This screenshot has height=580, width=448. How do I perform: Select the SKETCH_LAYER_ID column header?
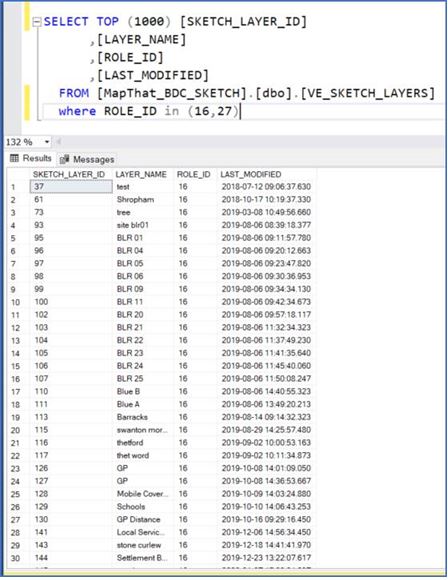(x=69, y=175)
